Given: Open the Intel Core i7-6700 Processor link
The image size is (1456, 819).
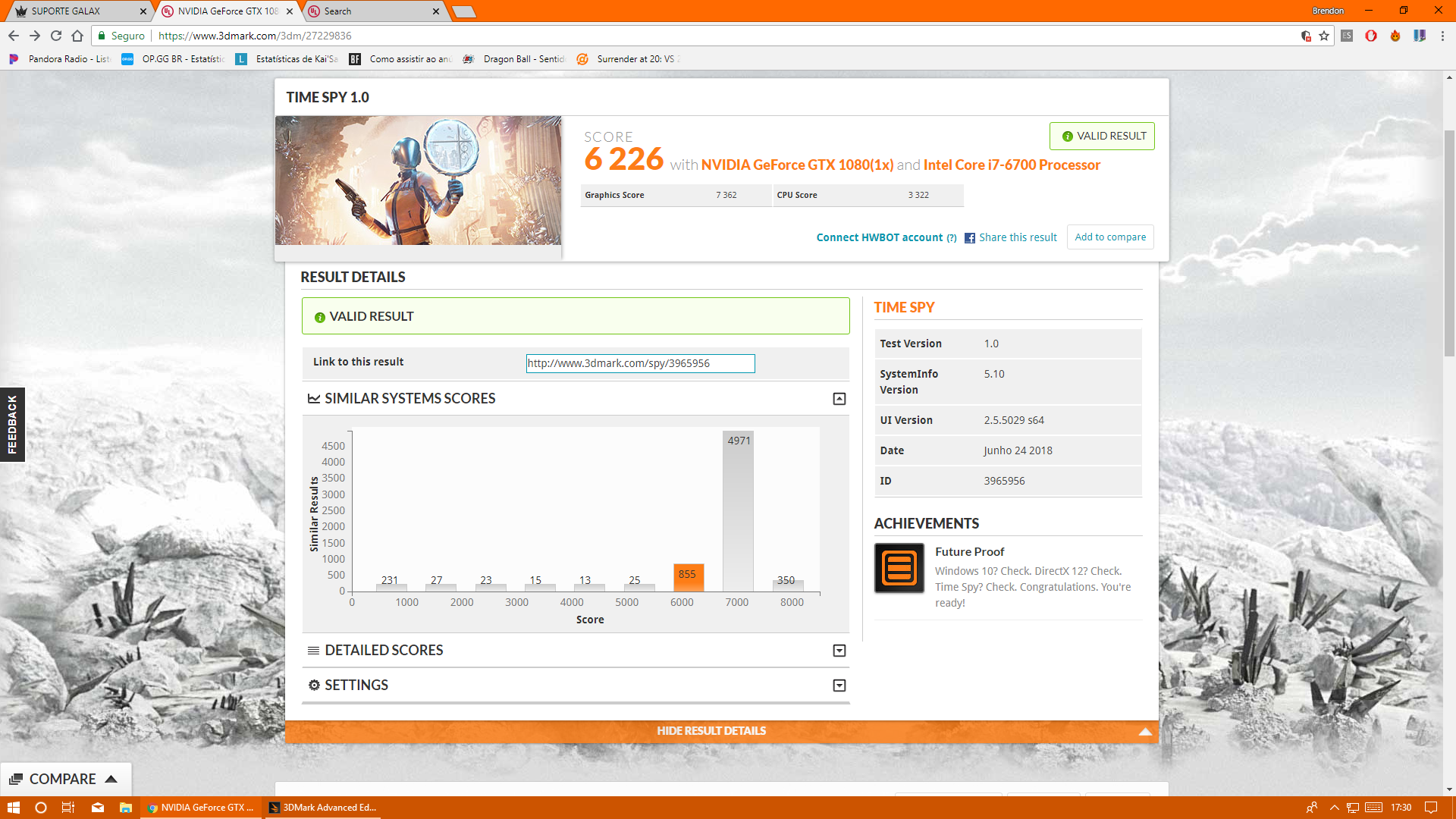Looking at the screenshot, I should pos(1012,165).
